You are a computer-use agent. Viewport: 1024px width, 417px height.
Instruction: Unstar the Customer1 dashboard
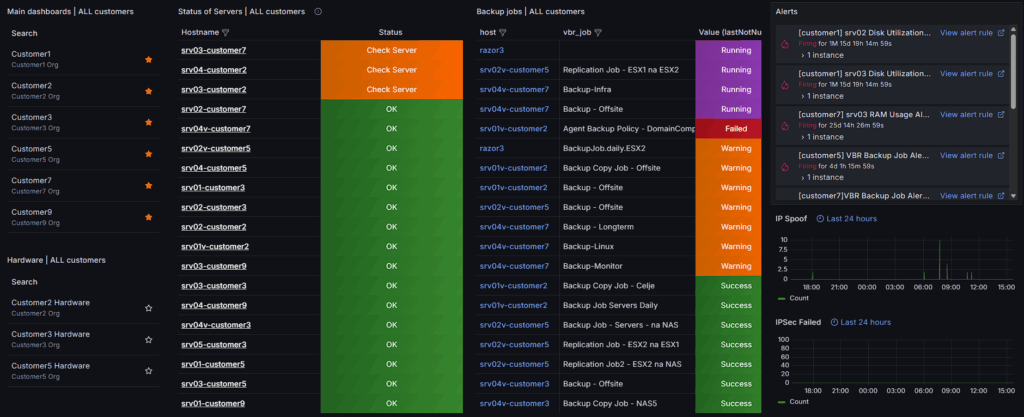click(x=149, y=59)
